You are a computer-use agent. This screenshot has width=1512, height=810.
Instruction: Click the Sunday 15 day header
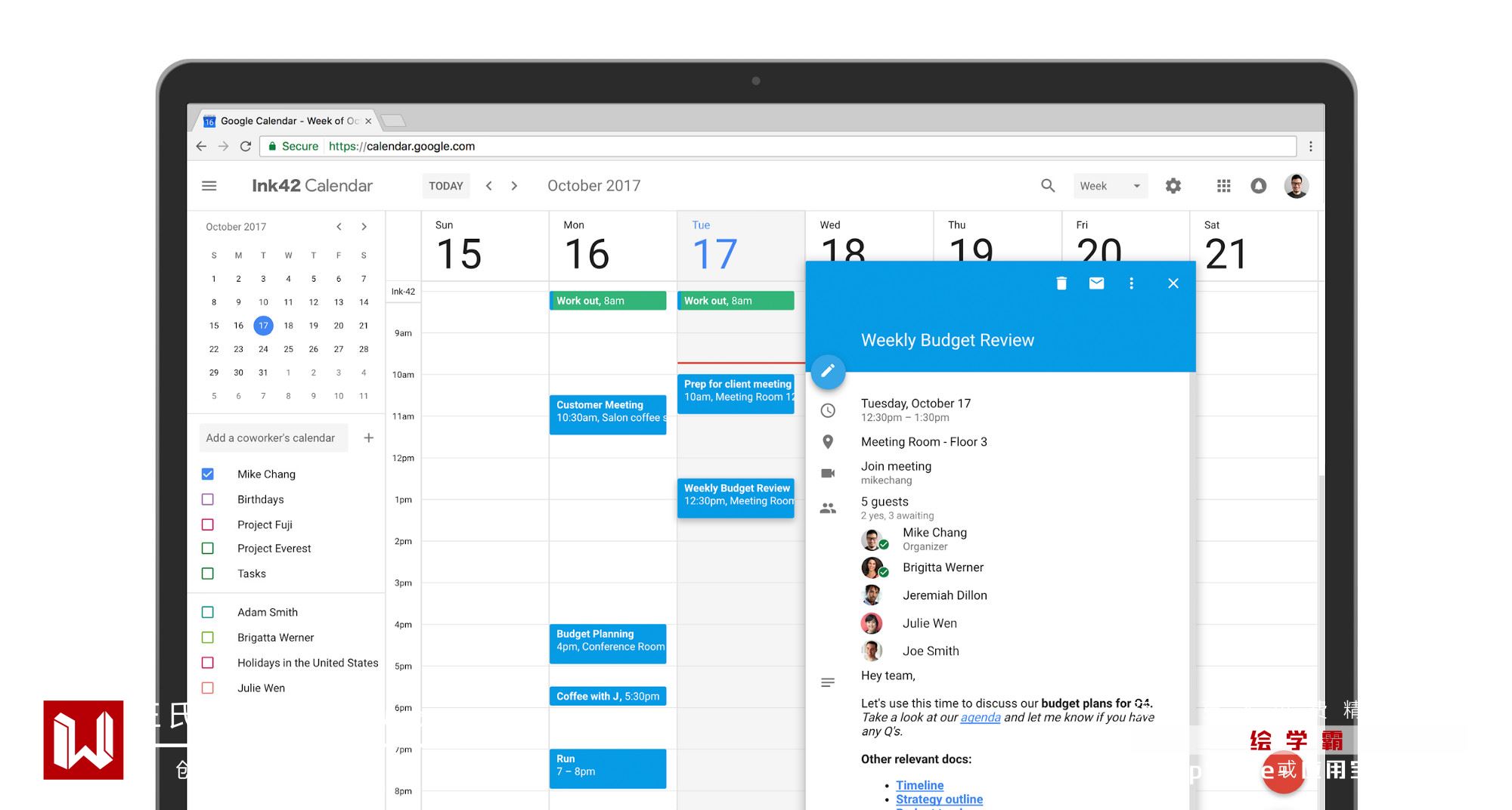coord(459,246)
